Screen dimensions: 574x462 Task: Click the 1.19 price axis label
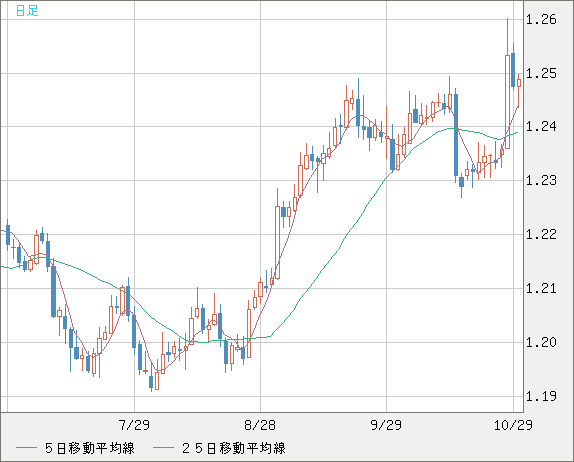(x=541, y=396)
